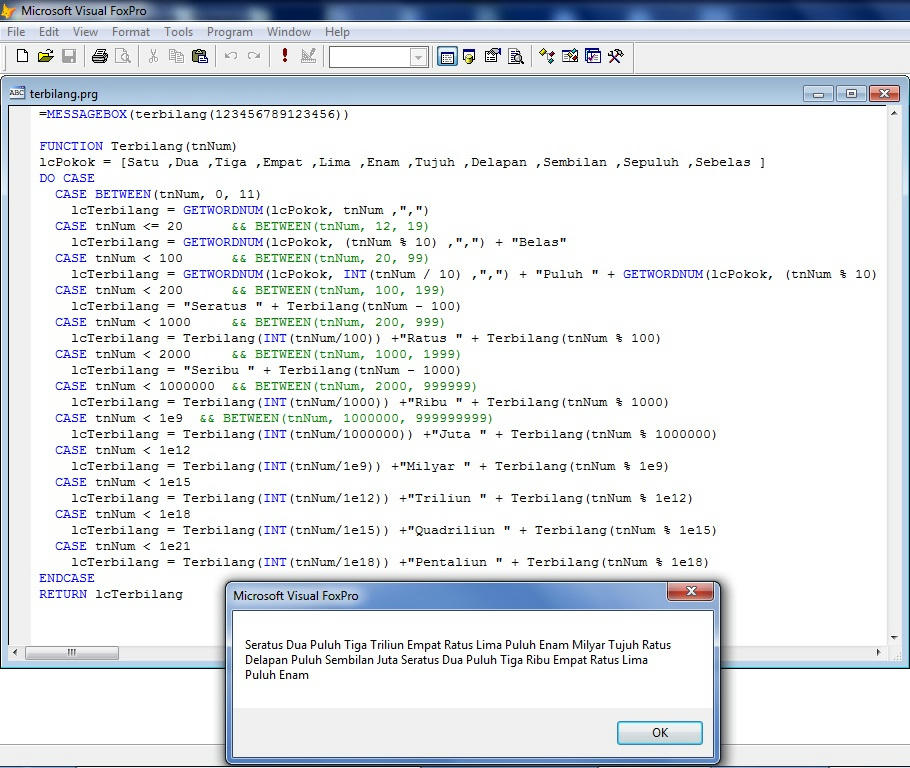Click the ENDCASE keyword
Image resolution: width=910 pixels, height=768 pixels.
coord(67,578)
